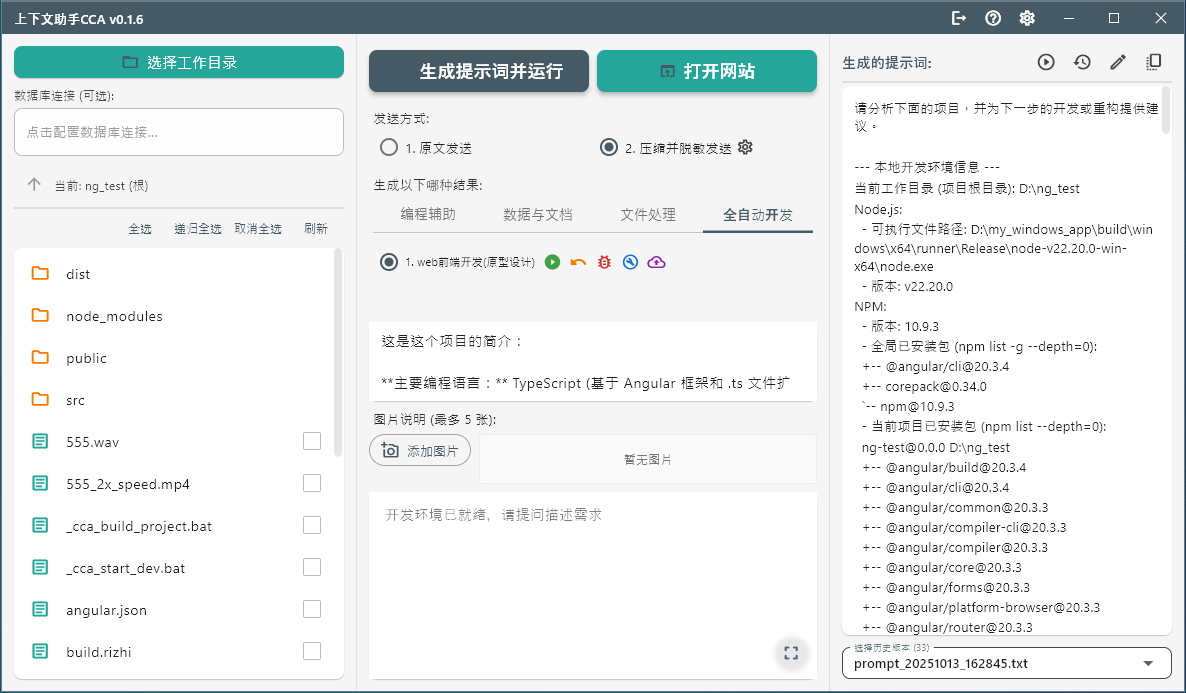This screenshot has width=1186, height=693.
Task: Copy the generated prompt via the copy icon
Action: (1153, 61)
